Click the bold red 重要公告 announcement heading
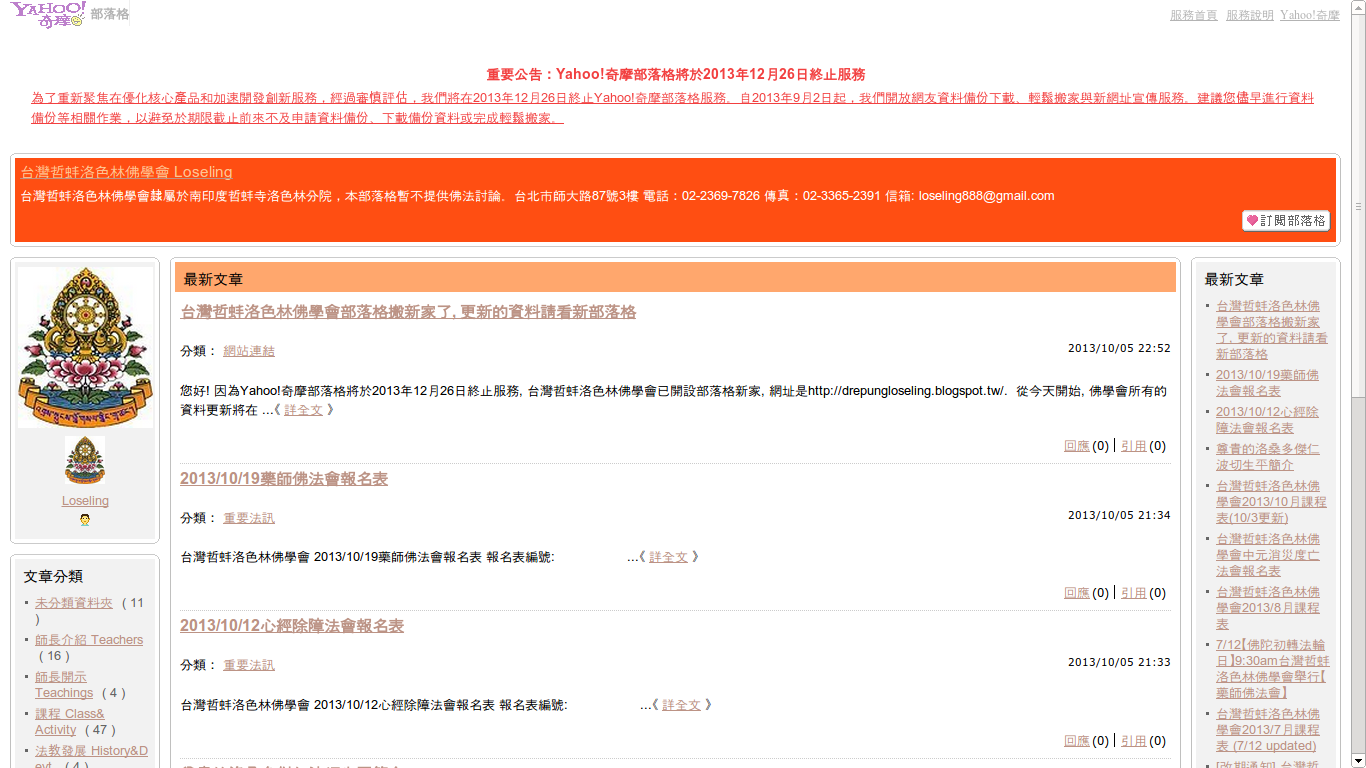 pyautogui.click(x=676, y=74)
